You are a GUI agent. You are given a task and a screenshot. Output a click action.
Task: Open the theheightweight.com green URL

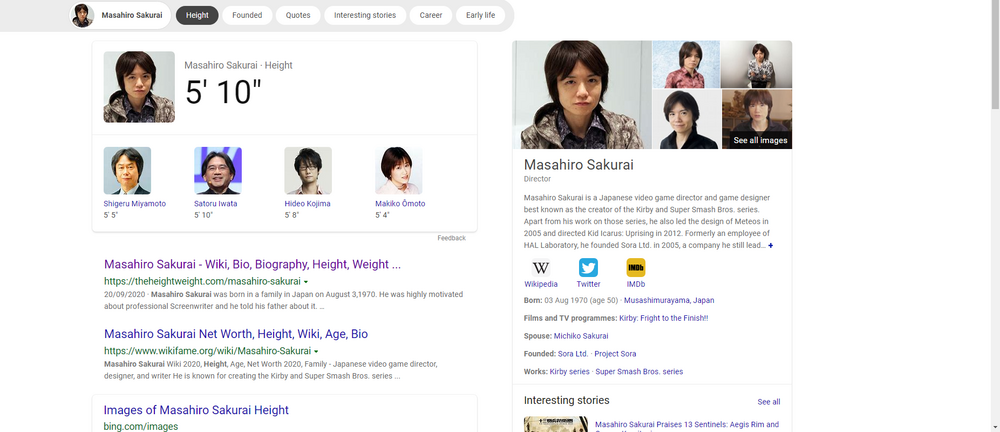tap(202, 281)
